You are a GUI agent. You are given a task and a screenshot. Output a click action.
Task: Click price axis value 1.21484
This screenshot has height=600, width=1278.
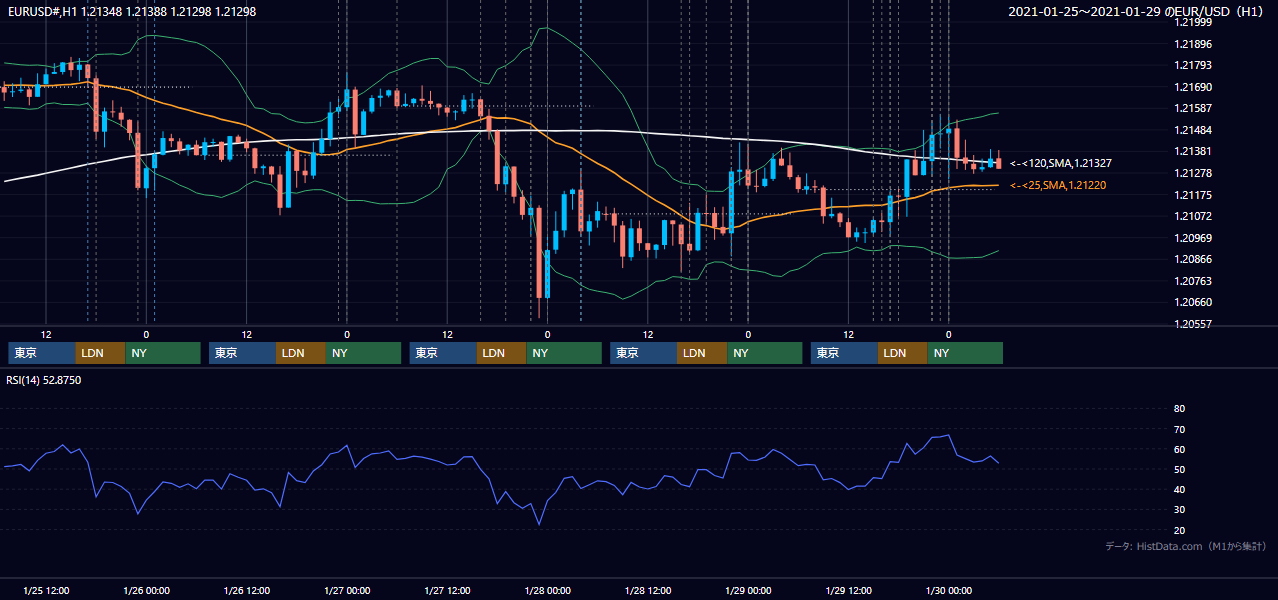pos(1194,130)
